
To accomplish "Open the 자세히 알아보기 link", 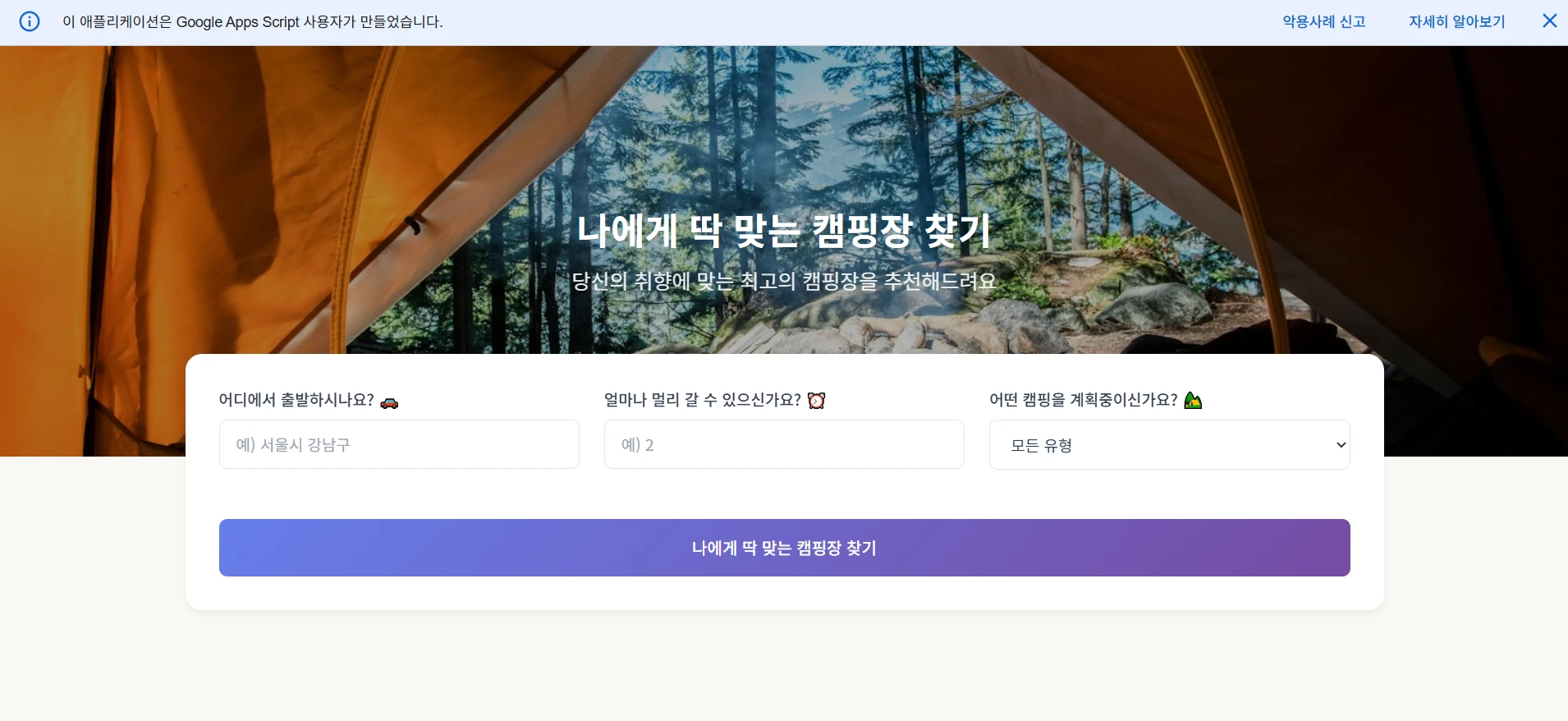I will point(1457,22).
